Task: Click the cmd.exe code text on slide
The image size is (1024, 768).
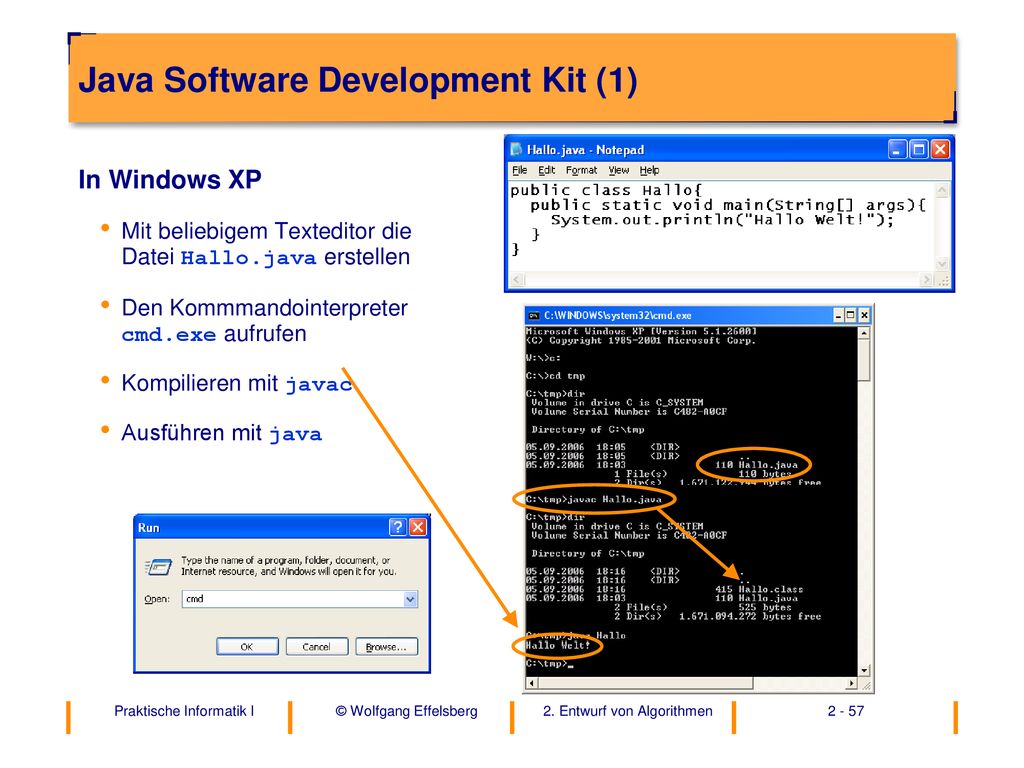Action: click(168, 335)
